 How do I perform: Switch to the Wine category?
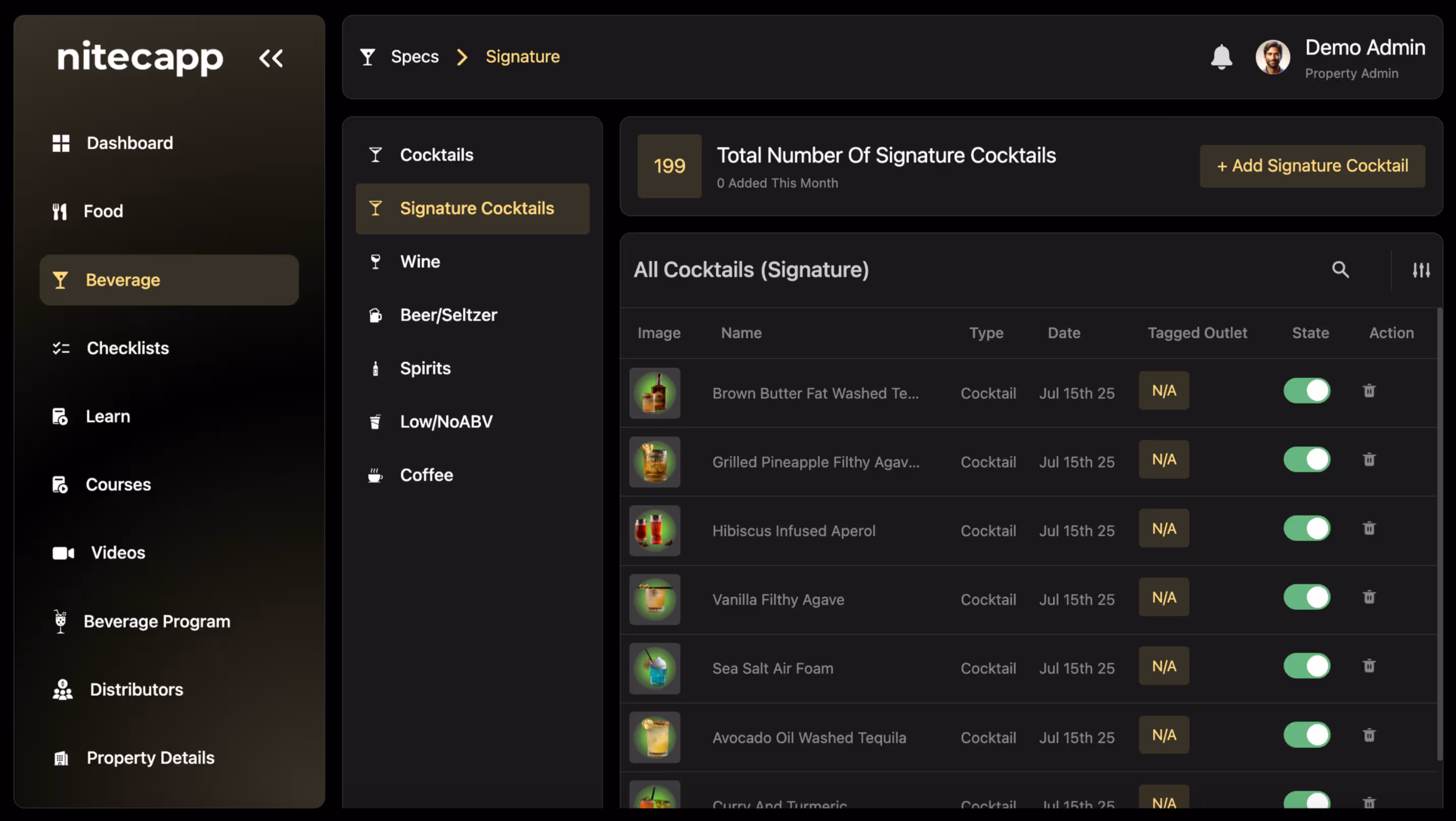pyautogui.click(x=420, y=261)
